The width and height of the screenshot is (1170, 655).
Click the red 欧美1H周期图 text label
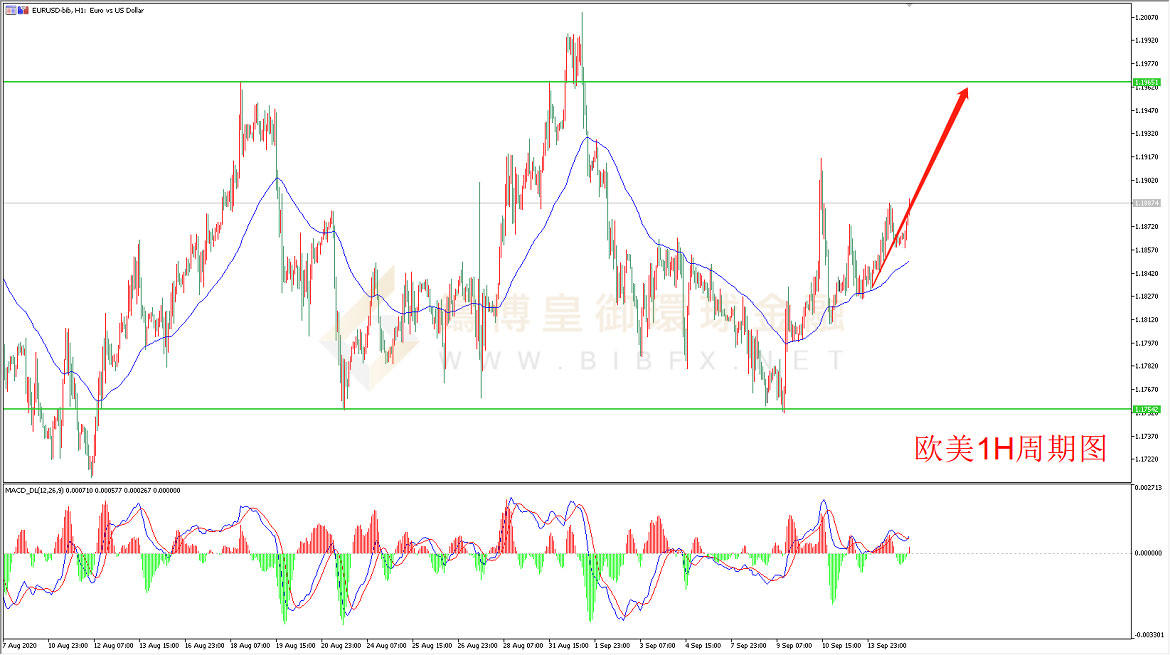pos(1010,450)
